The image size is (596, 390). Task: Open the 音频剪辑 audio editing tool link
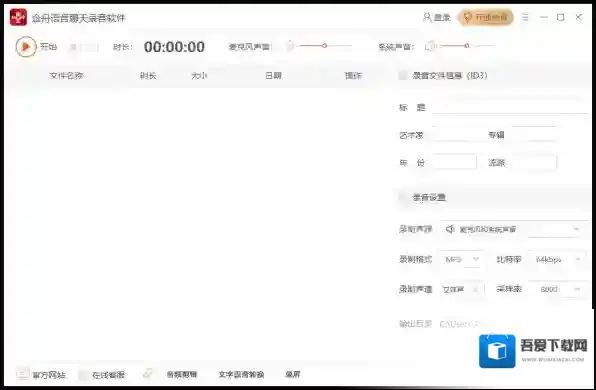[182, 374]
